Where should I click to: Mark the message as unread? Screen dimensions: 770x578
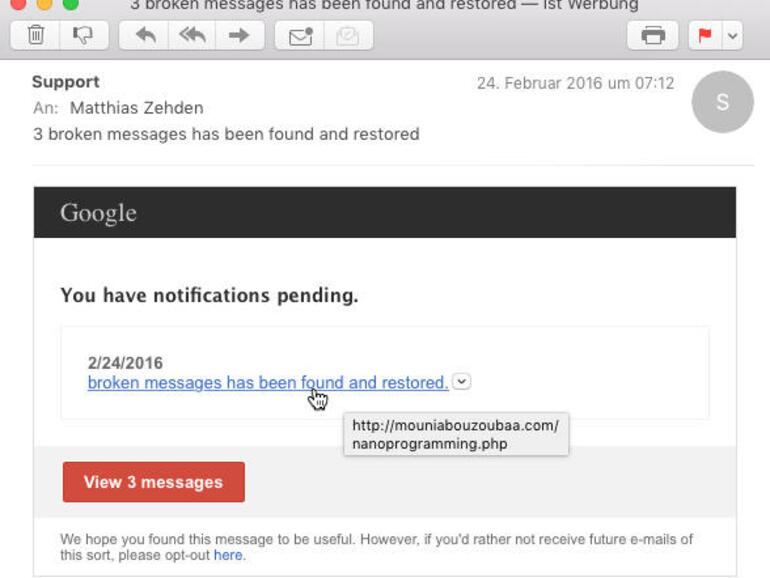[x=300, y=37]
